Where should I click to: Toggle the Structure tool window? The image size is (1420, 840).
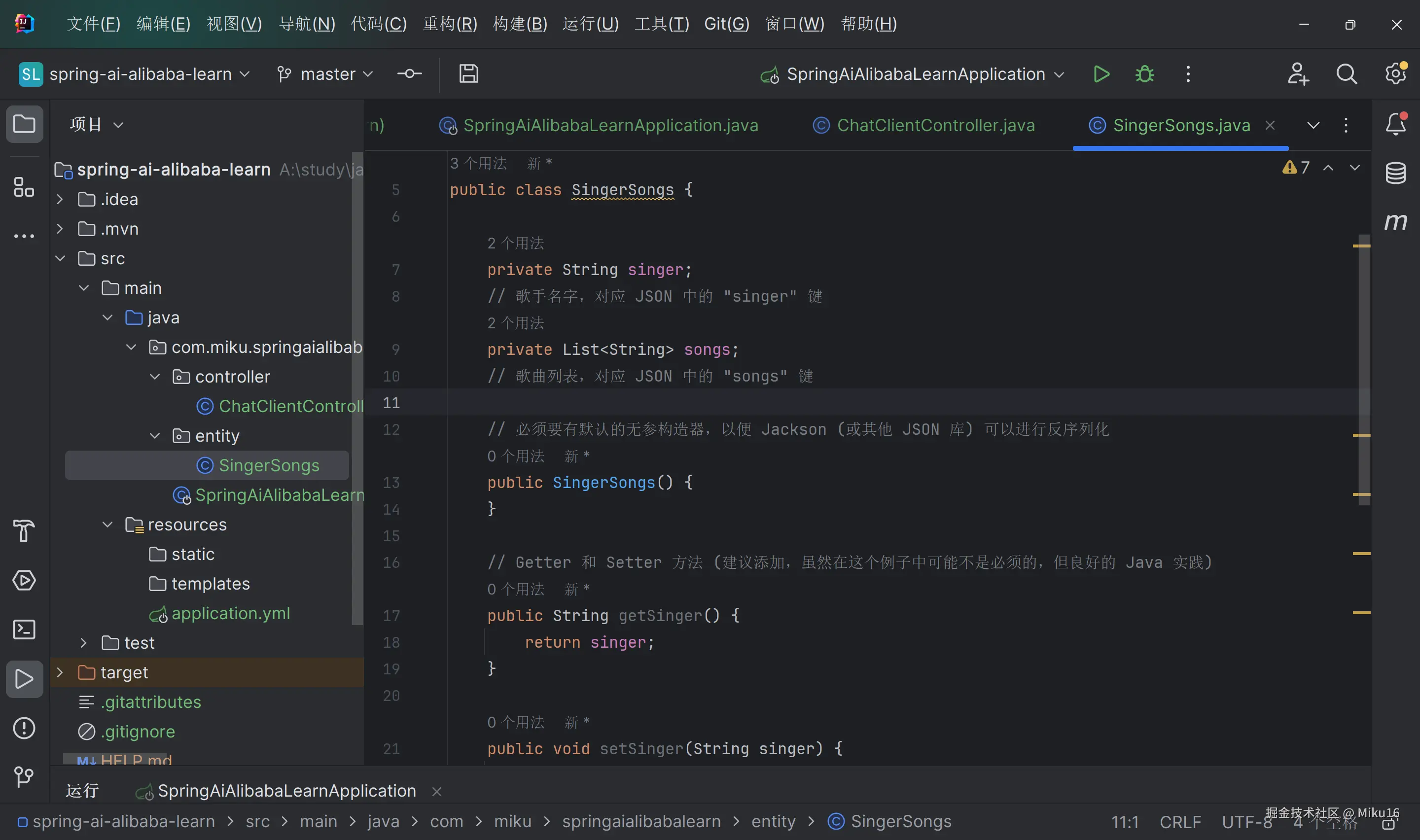(x=24, y=187)
